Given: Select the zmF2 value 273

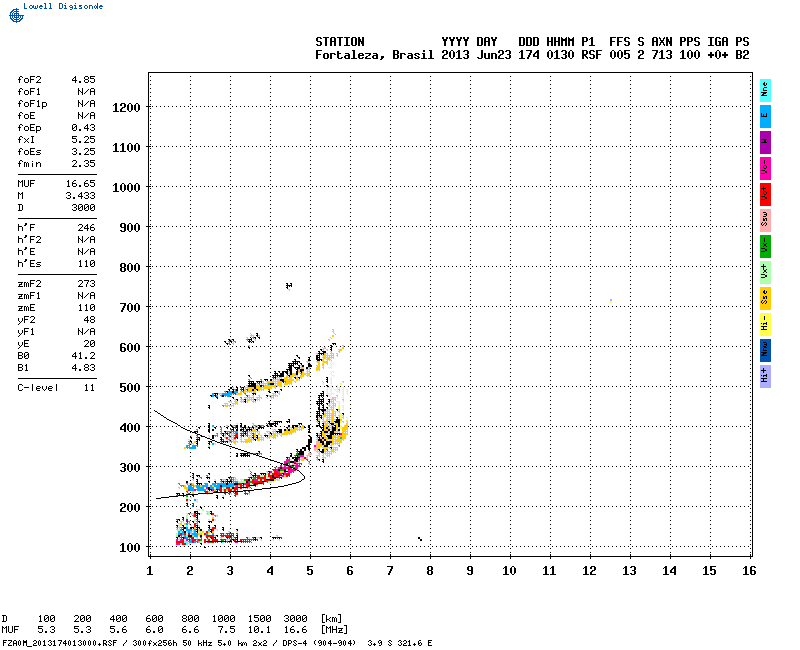Looking at the screenshot, I should (x=87, y=284).
